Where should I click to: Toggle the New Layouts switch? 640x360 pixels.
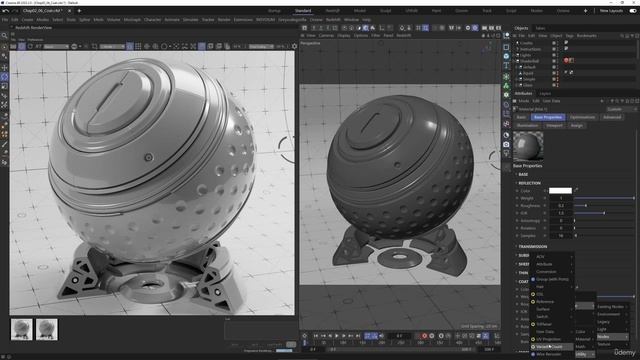[x=633, y=11]
